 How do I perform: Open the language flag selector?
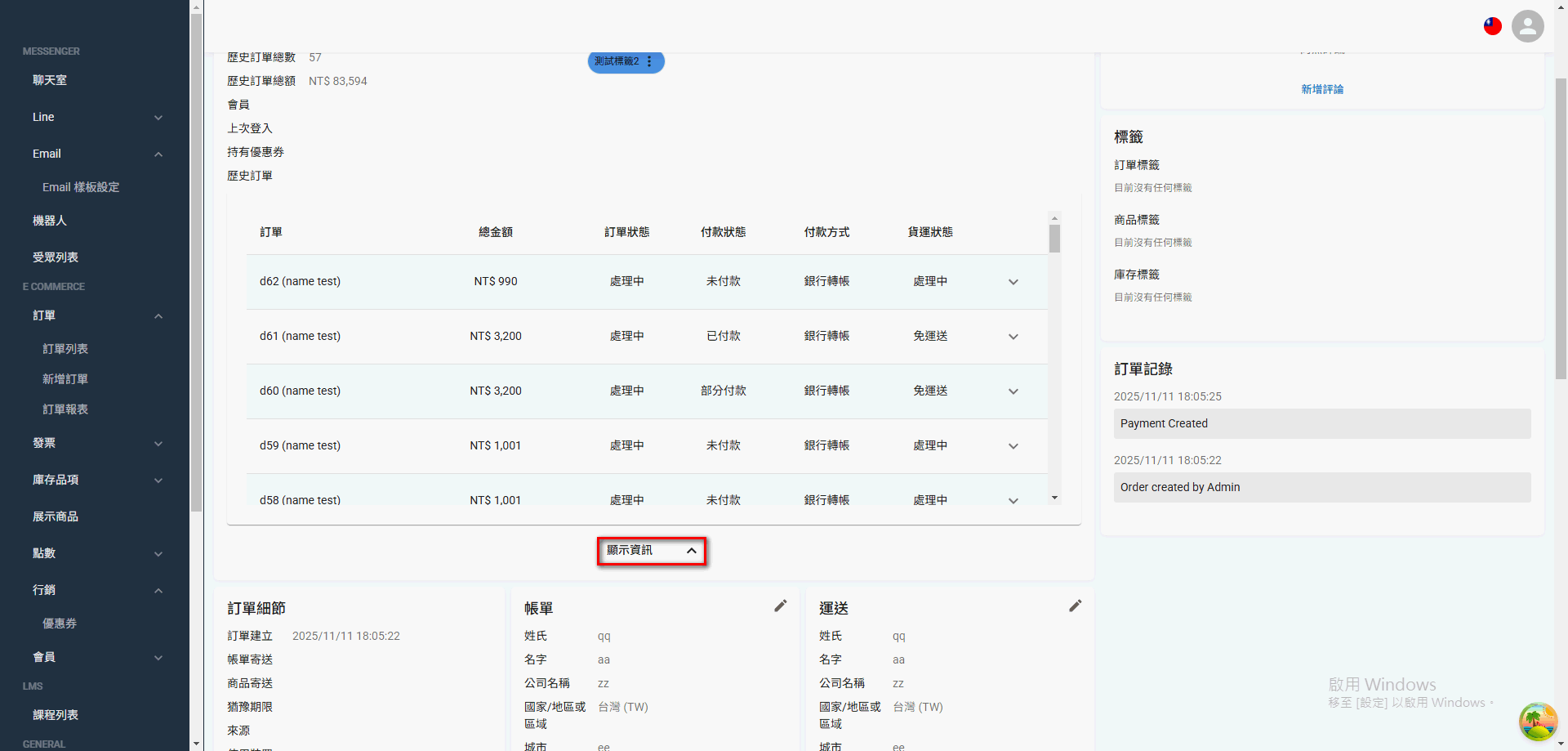pyautogui.click(x=1493, y=26)
